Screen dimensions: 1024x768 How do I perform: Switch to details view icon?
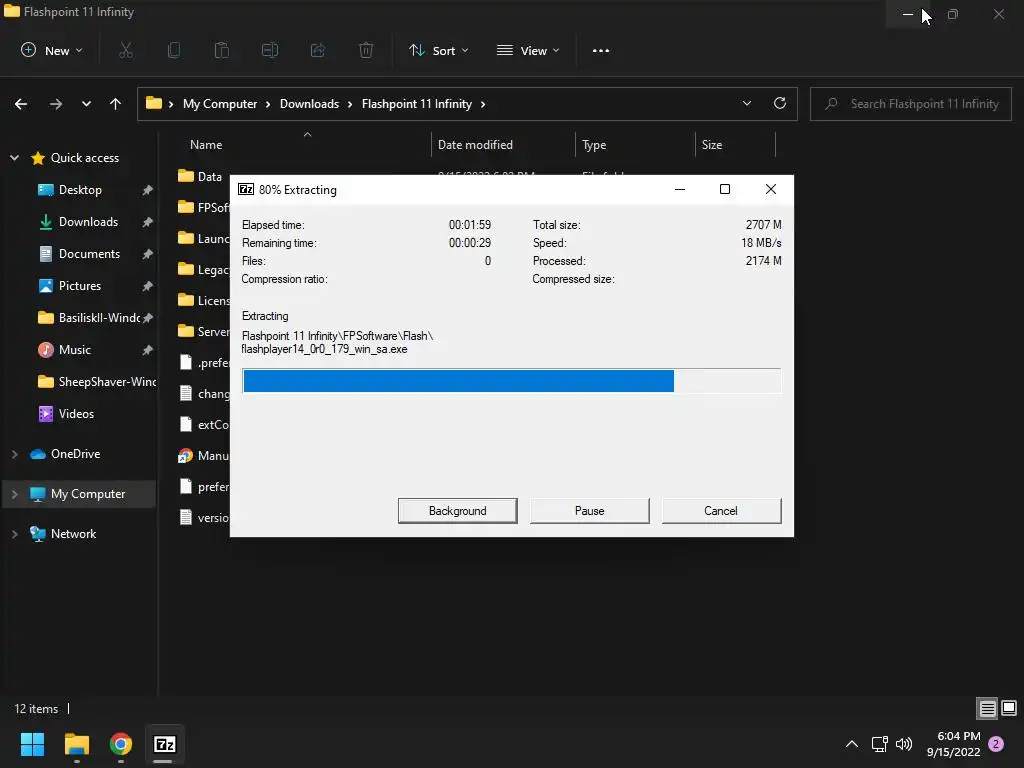point(987,709)
